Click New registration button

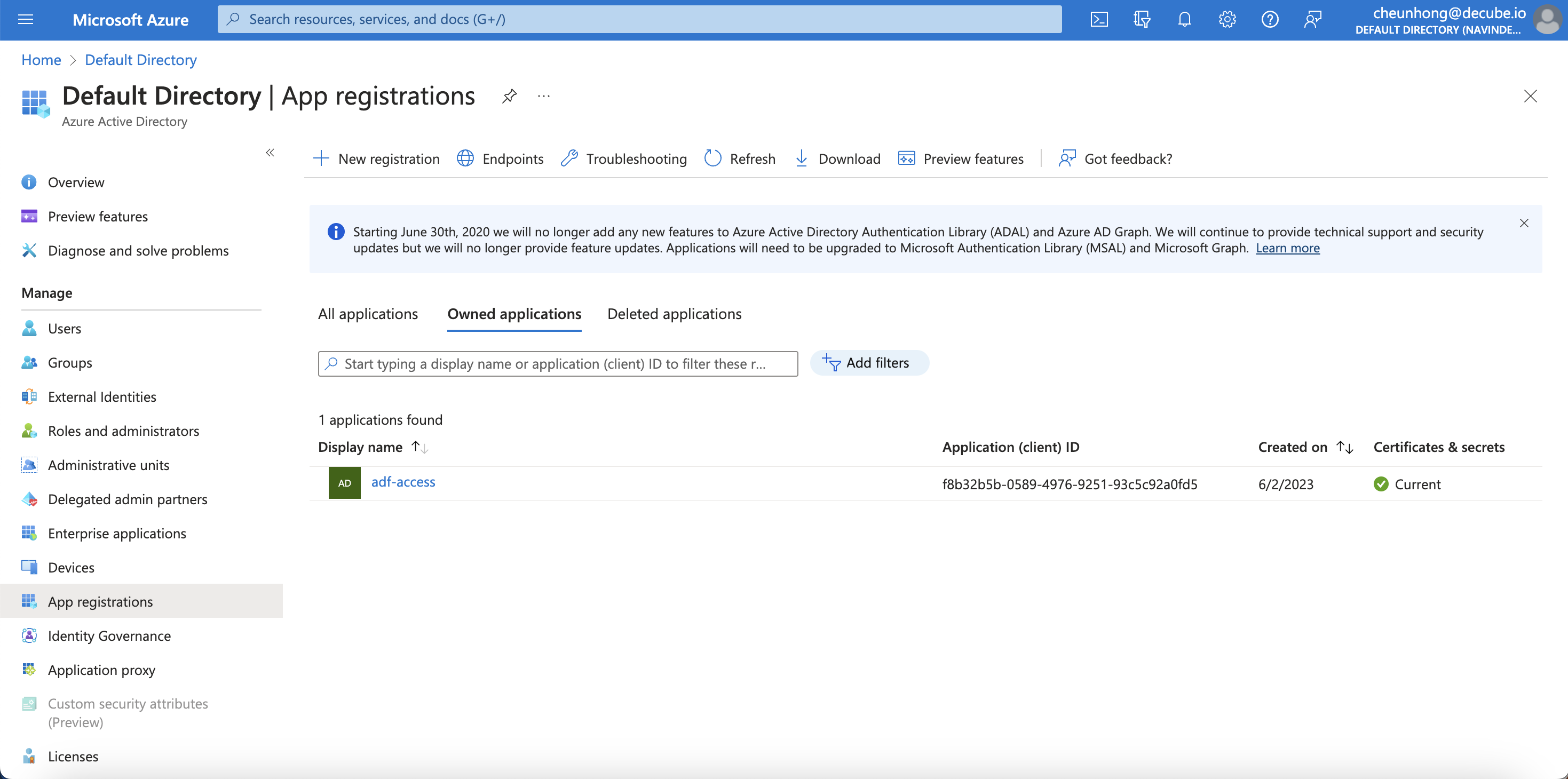point(376,159)
